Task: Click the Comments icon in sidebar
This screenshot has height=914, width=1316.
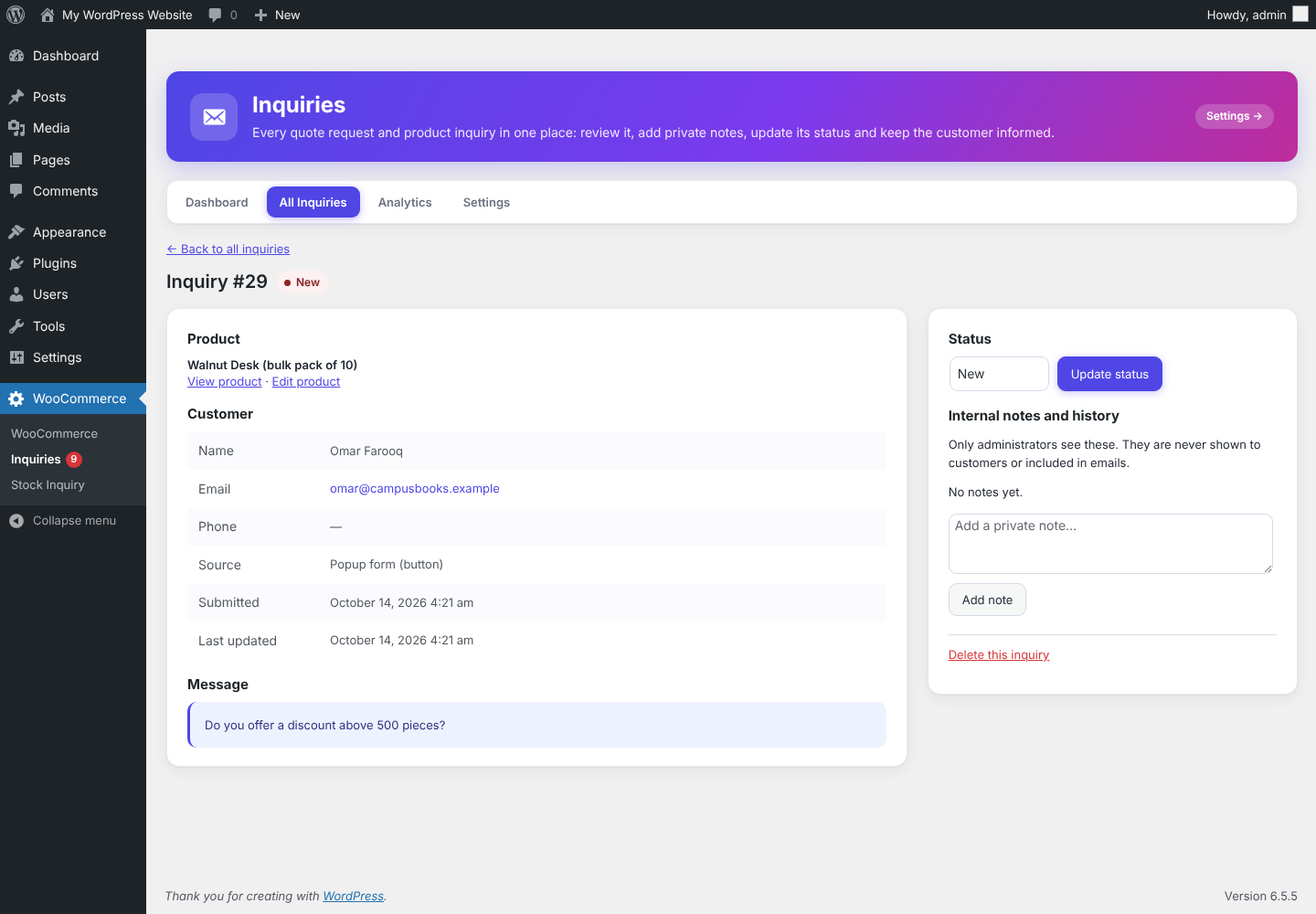Action: click(16, 191)
